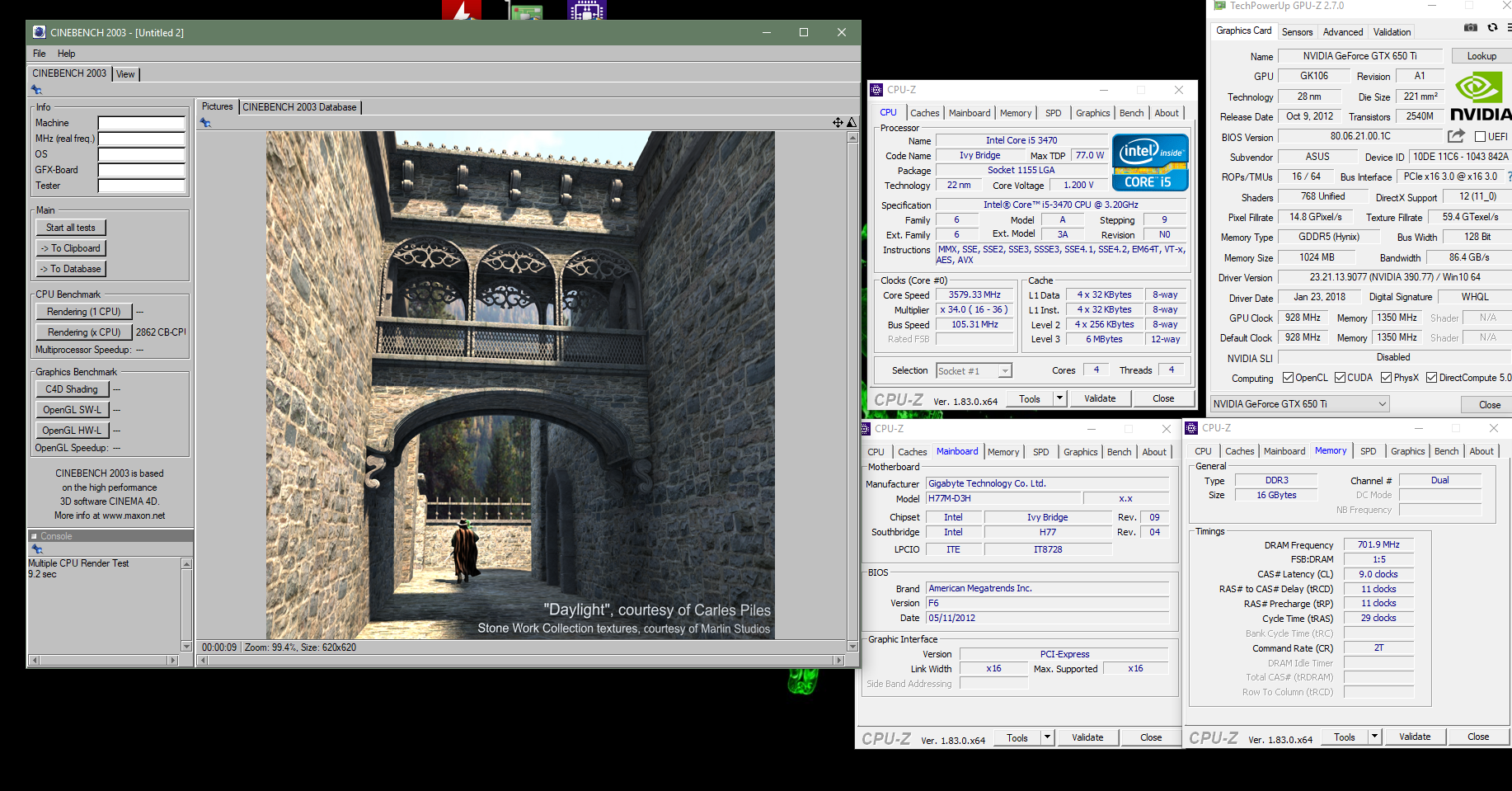Select Caches tab in top CPU-Z window
1512x791 pixels.
(x=924, y=113)
